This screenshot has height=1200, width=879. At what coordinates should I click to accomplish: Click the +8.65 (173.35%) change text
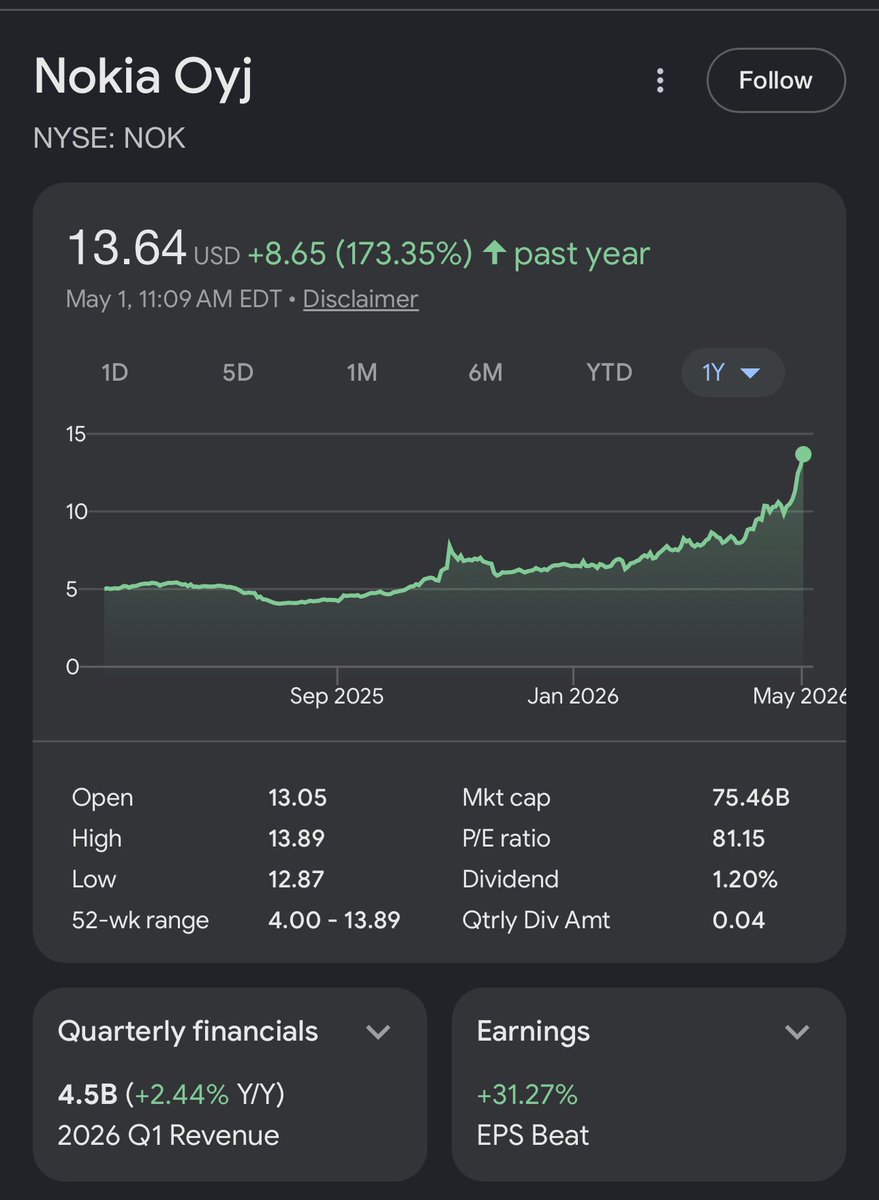359,254
